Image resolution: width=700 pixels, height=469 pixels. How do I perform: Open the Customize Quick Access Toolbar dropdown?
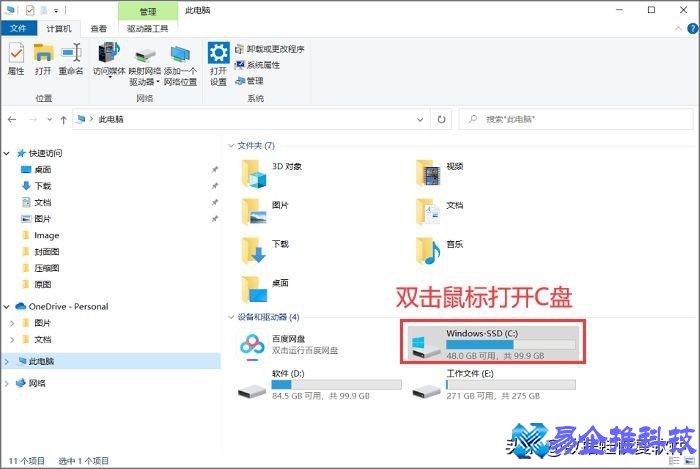click(x=56, y=10)
